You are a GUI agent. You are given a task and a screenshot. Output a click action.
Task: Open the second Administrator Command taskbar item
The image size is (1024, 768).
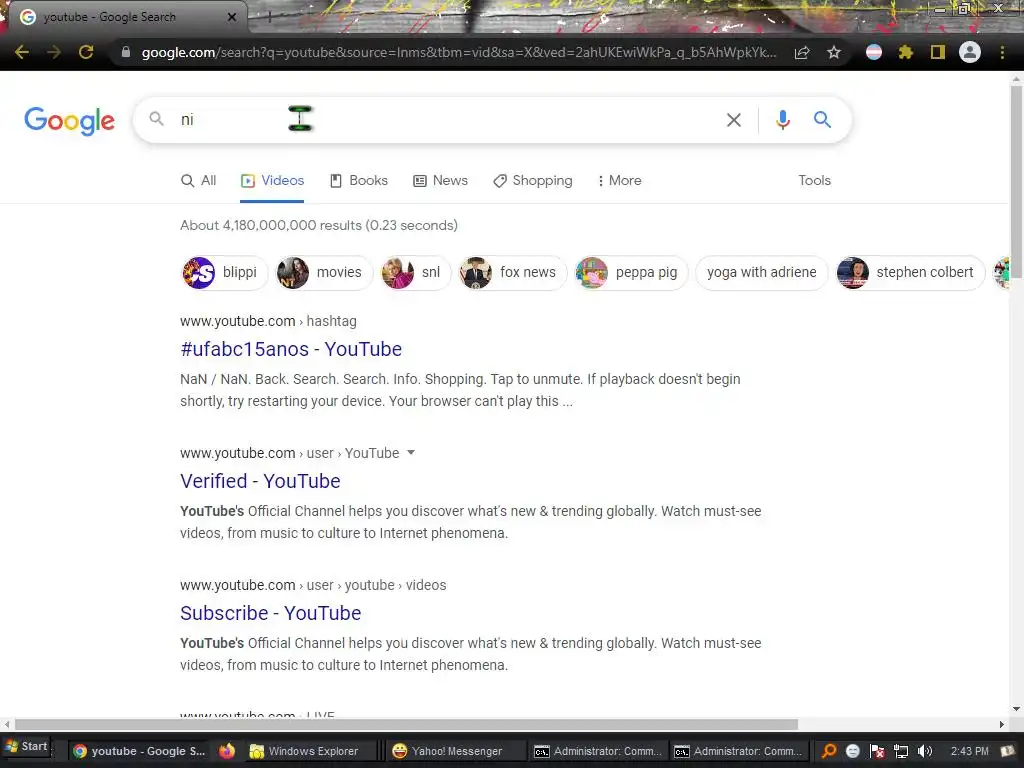coord(739,751)
